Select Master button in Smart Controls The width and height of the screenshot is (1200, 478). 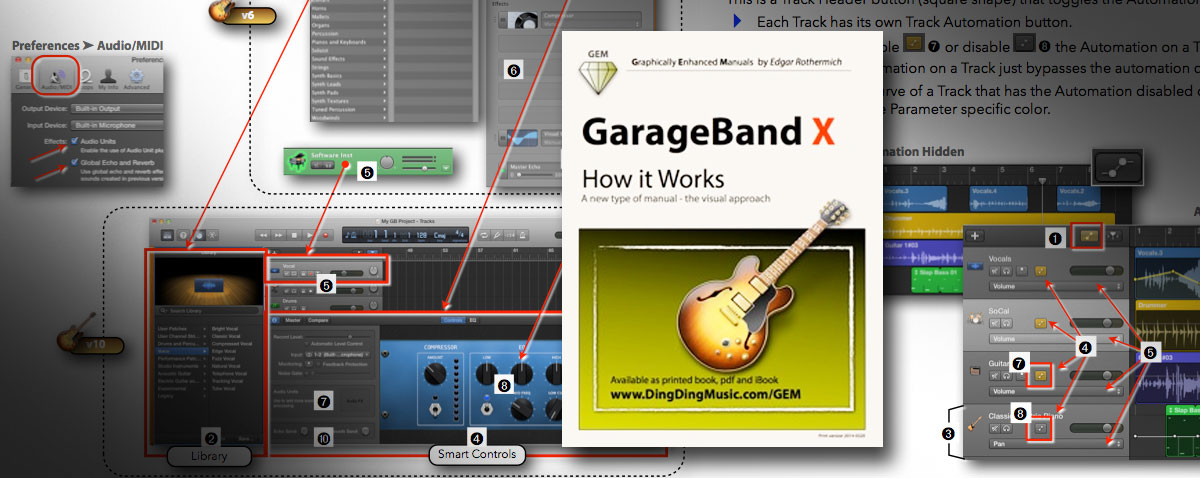tap(293, 320)
